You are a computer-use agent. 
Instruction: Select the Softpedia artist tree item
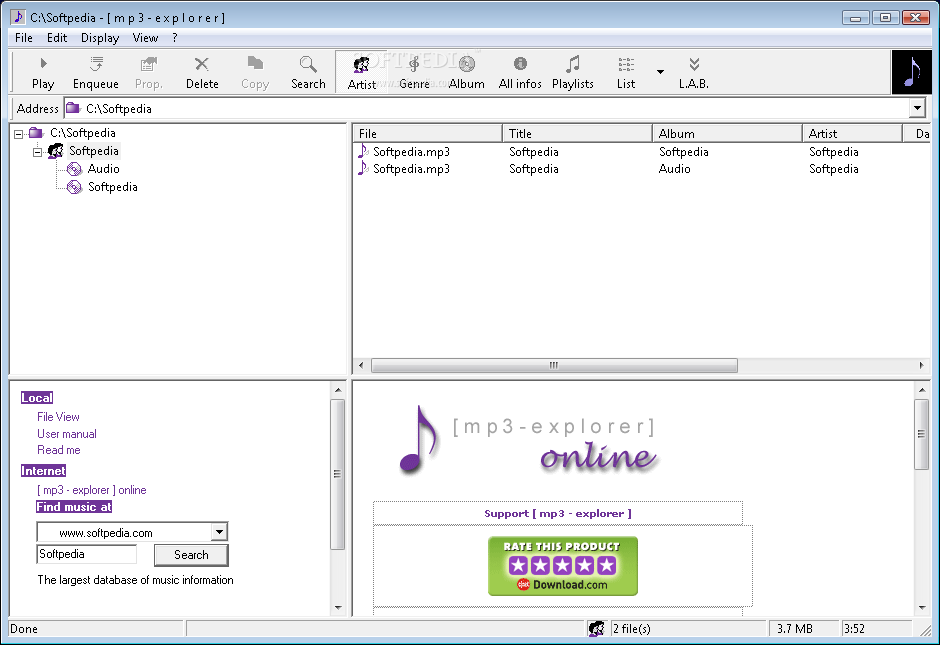click(x=94, y=151)
